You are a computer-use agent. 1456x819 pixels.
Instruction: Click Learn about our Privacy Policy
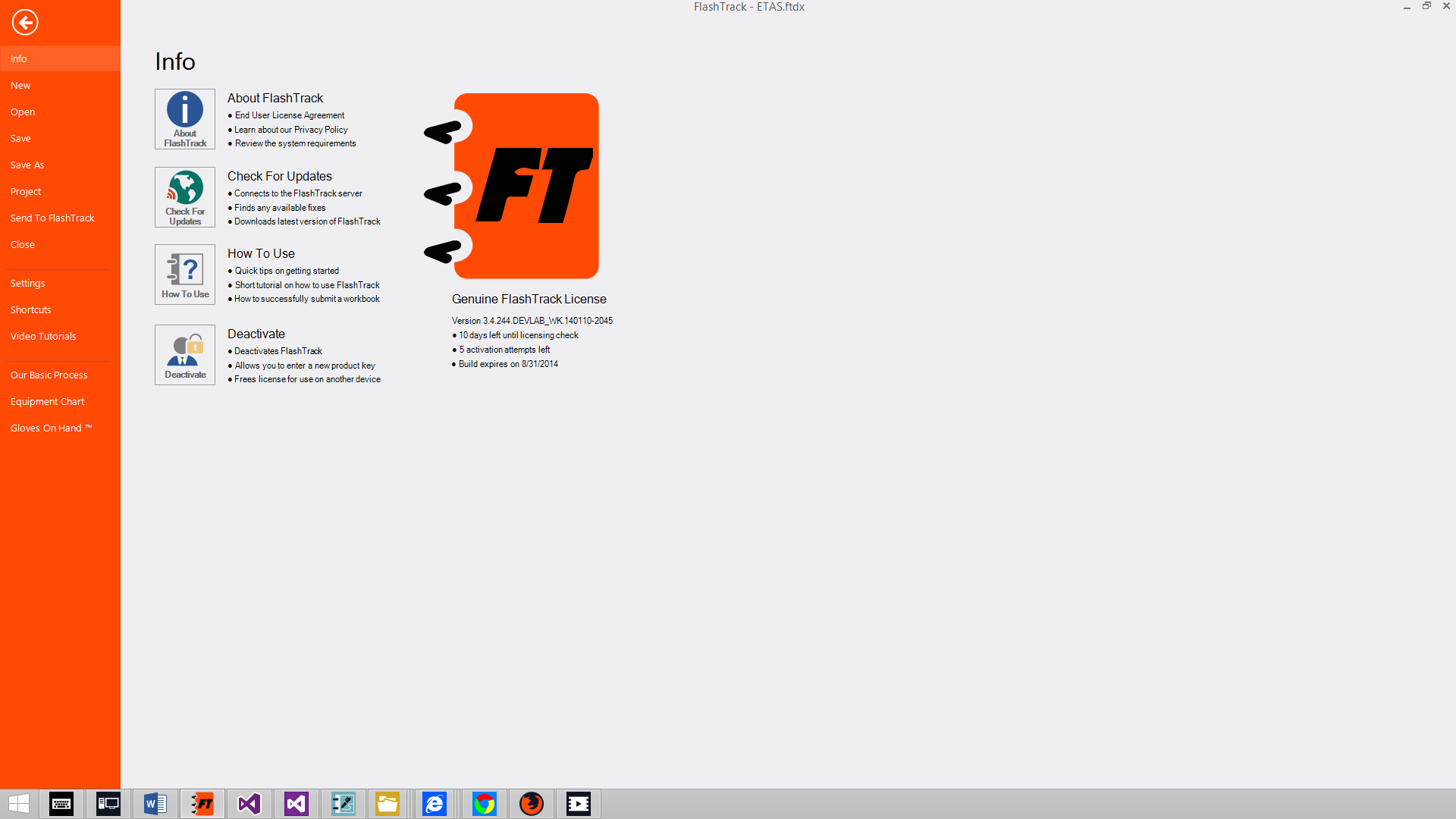pyautogui.click(x=291, y=130)
